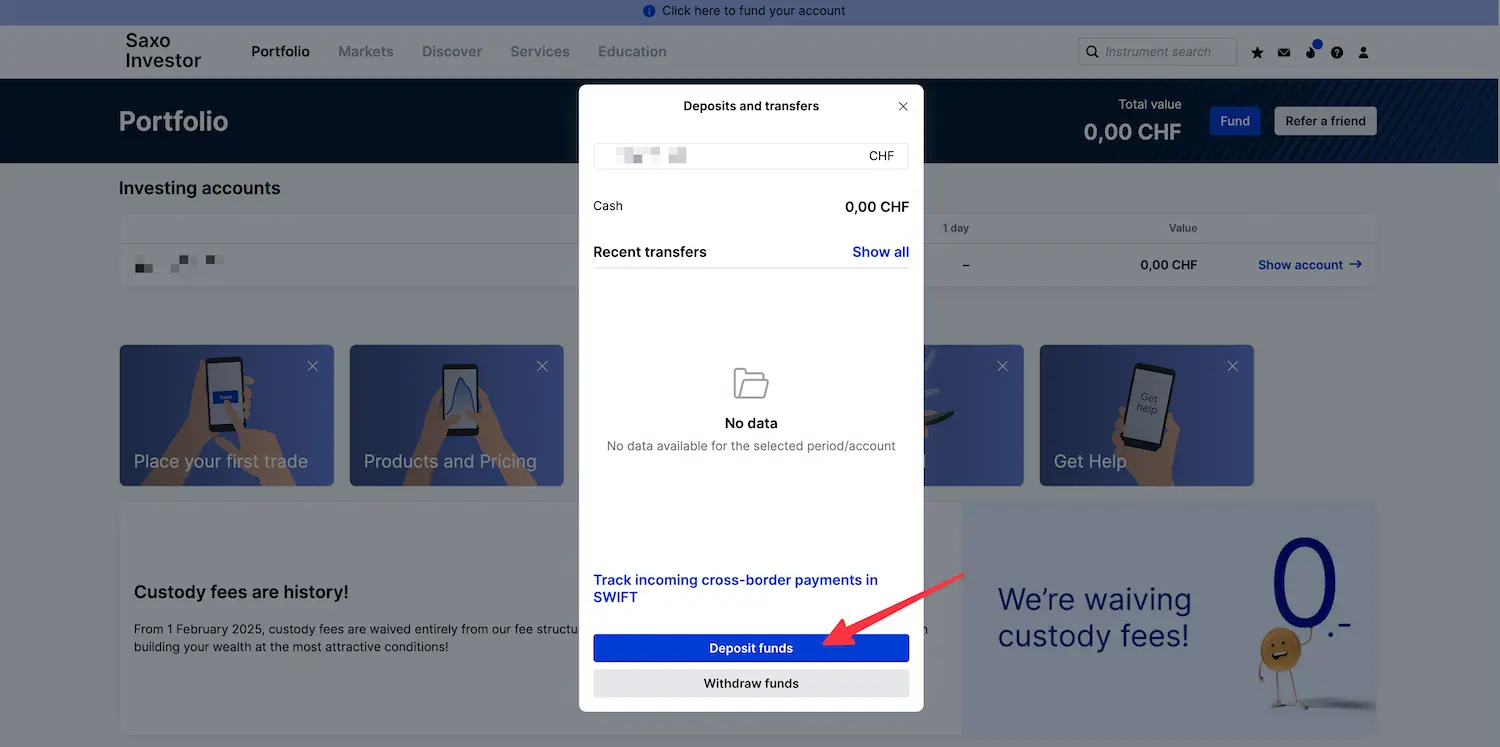The height and width of the screenshot is (747, 1500).
Task: Open the help question mark icon
Action: click(x=1337, y=52)
